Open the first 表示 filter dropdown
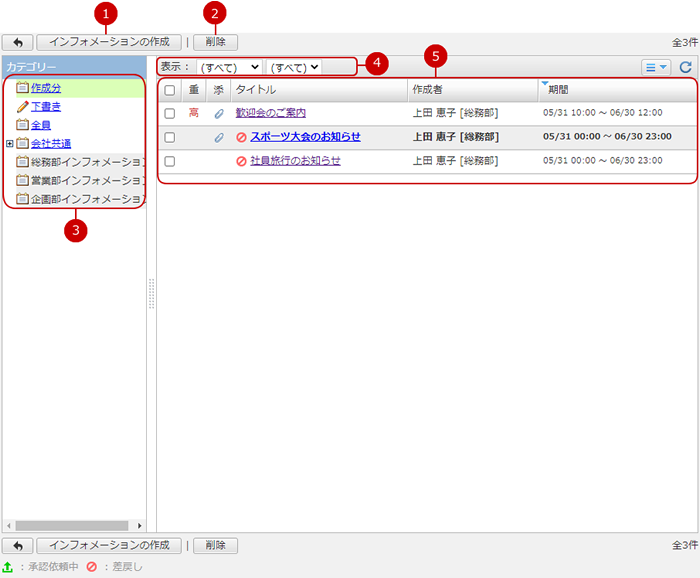700x578 pixels. (x=229, y=67)
